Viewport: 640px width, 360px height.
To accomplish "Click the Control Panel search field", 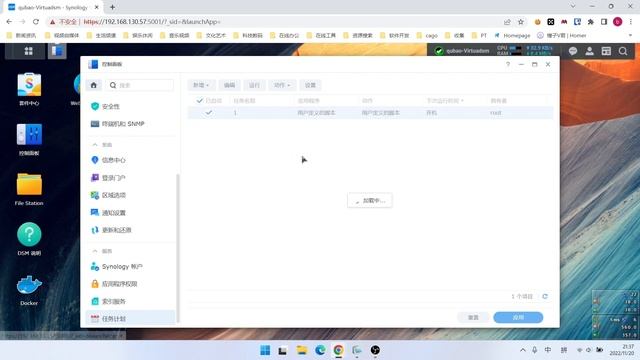I will [x=140, y=85].
